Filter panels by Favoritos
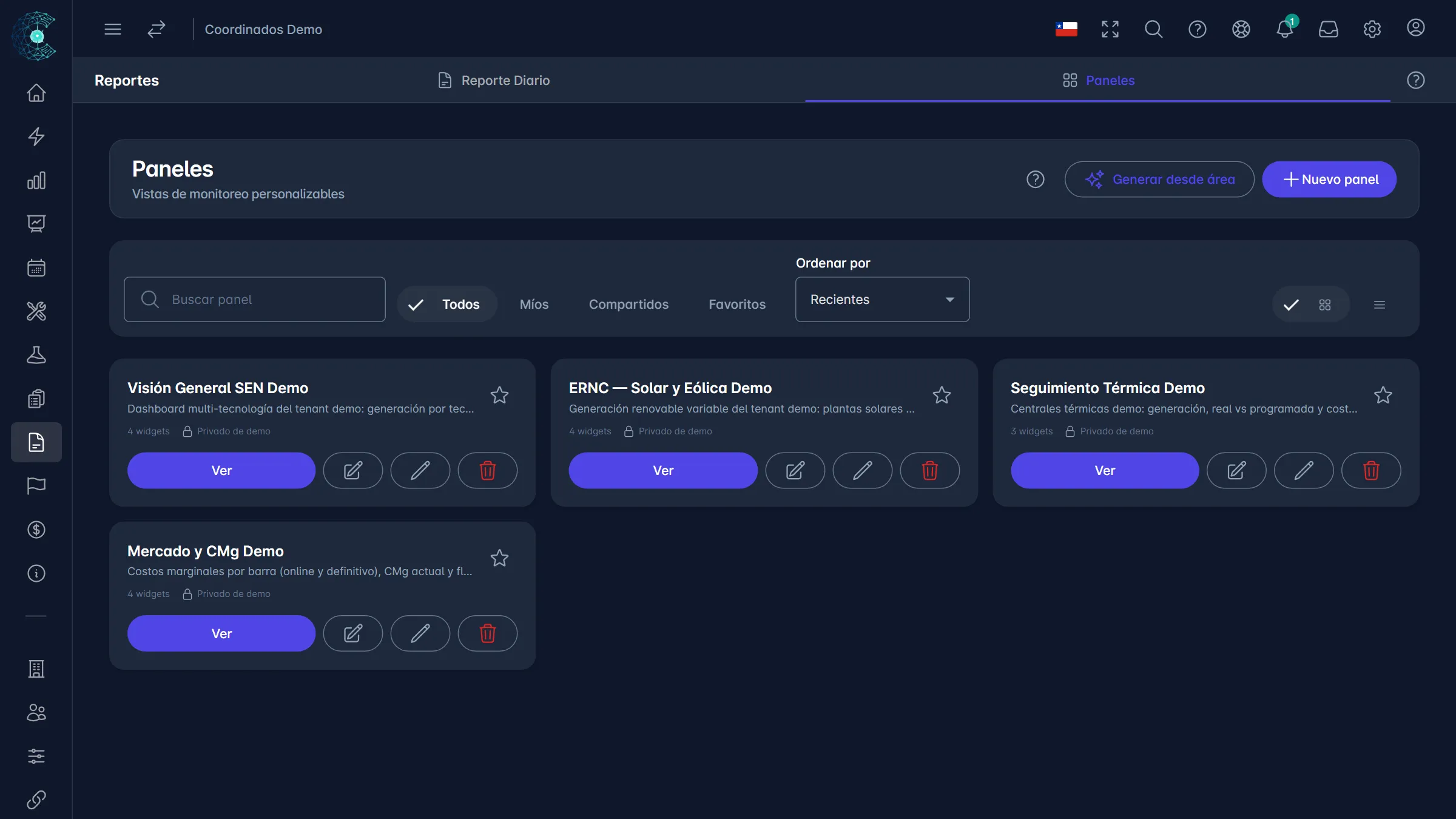 (737, 305)
